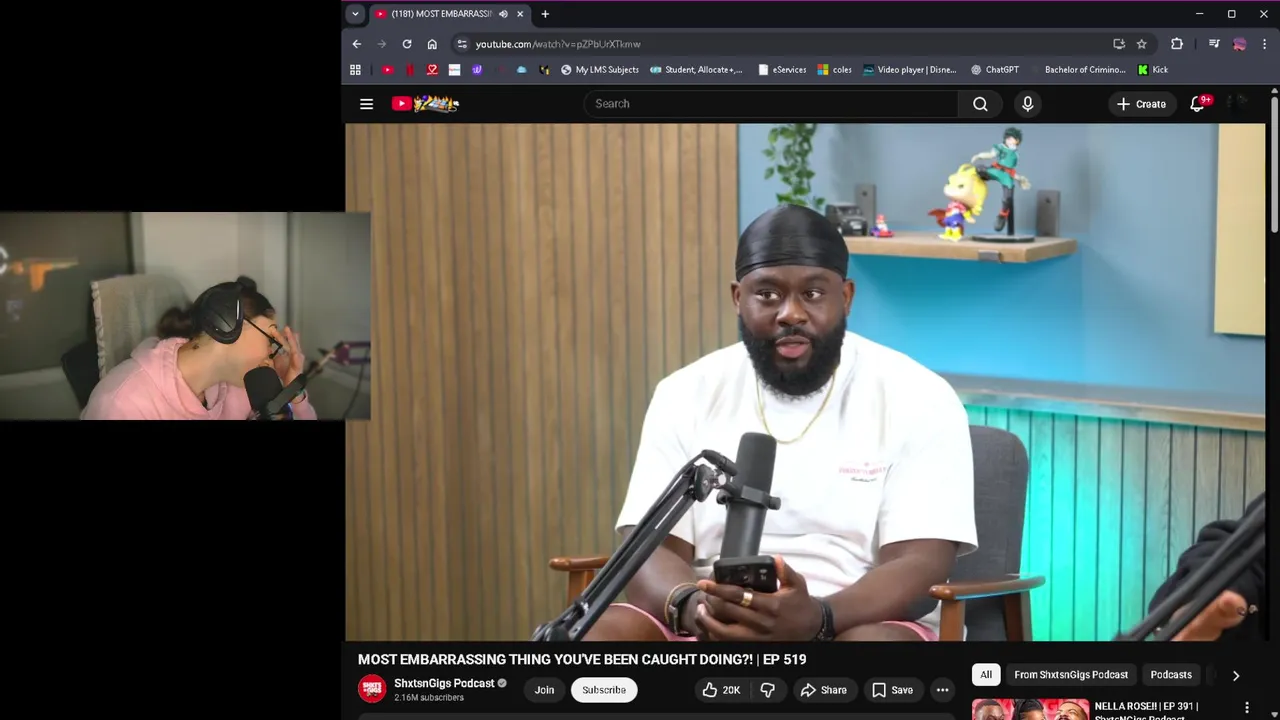Save video to playlist
1280x720 pixels.
[x=892, y=690]
